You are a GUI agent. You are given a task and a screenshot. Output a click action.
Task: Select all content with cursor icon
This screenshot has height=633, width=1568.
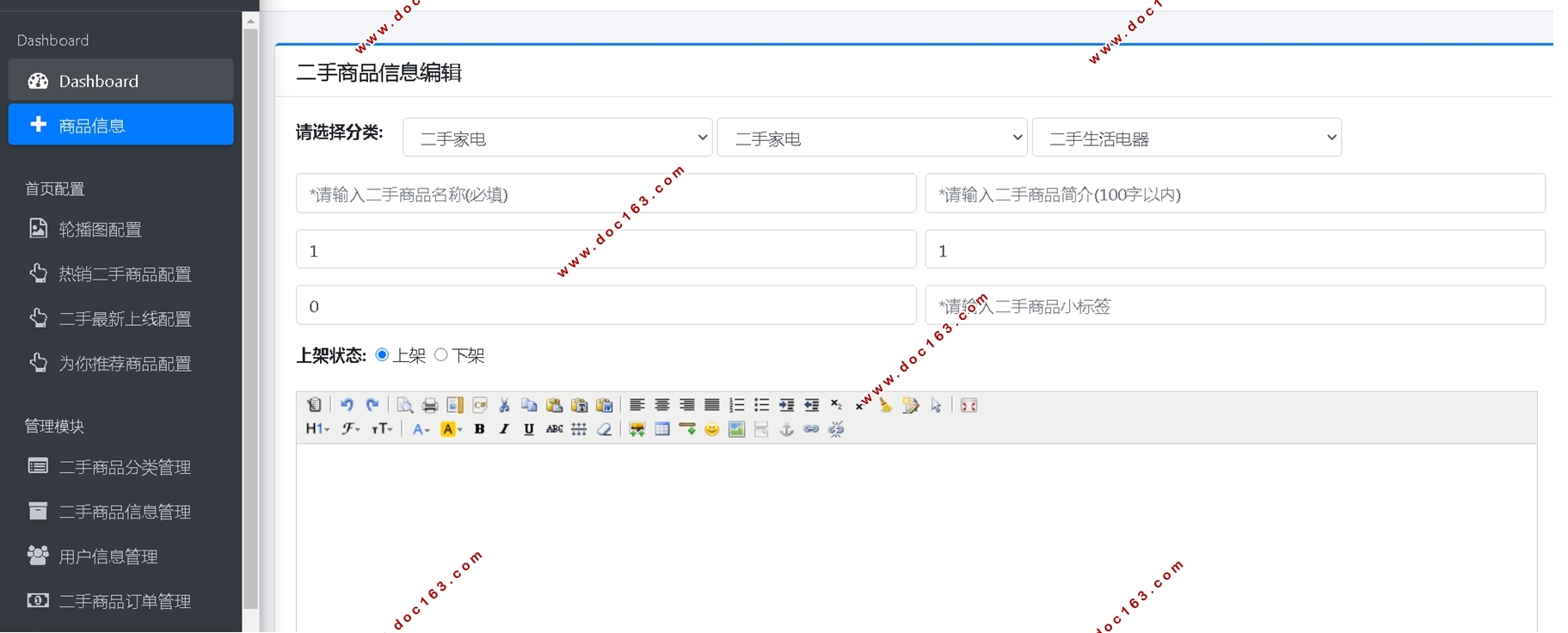(936, 405)
